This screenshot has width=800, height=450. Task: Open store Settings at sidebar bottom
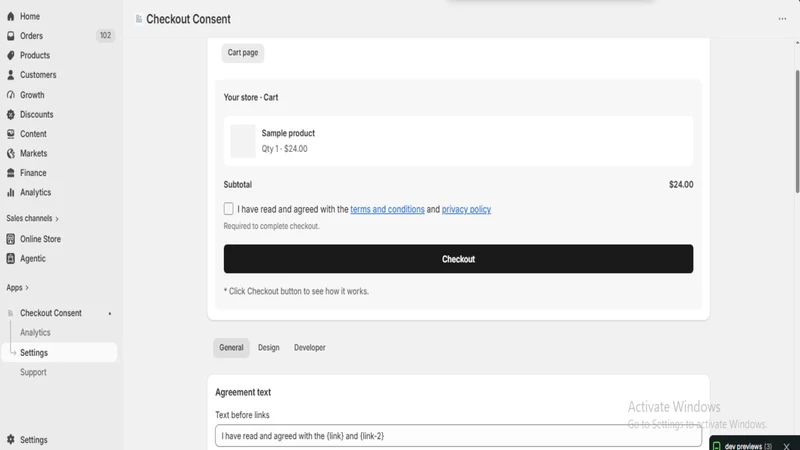34,439
